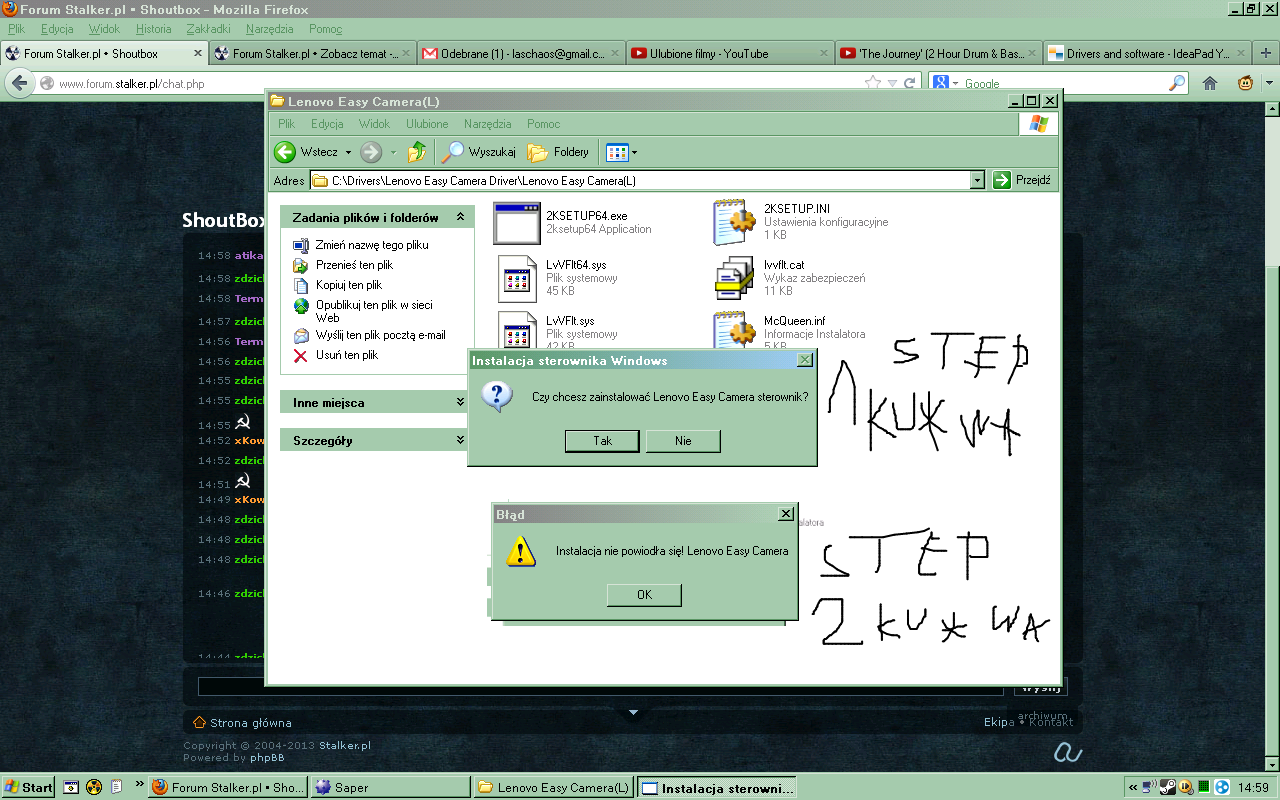This screenshot has width=1280, height=800.
Task: Reload the page with the refresh icon
Action: 908,83
